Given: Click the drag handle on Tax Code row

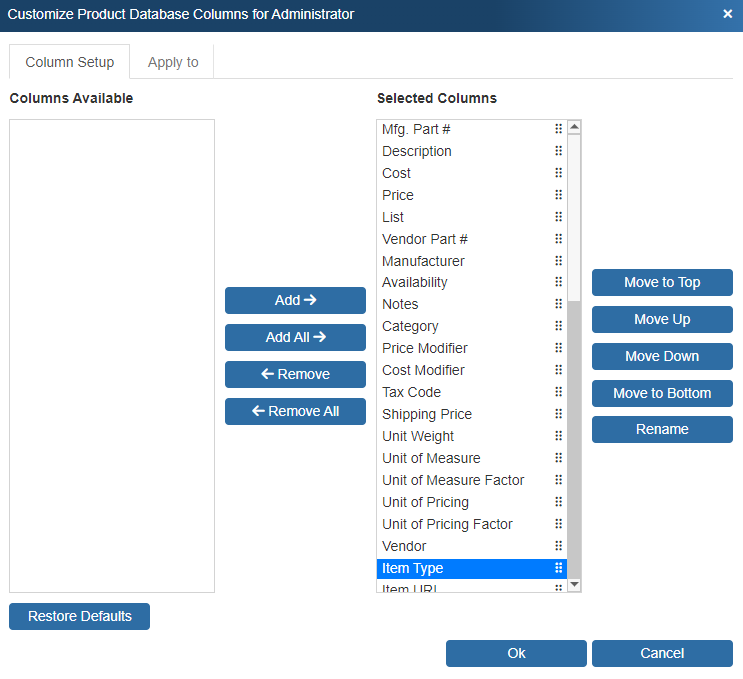Looking at the screenshot, I should click(x=558, y=392).
